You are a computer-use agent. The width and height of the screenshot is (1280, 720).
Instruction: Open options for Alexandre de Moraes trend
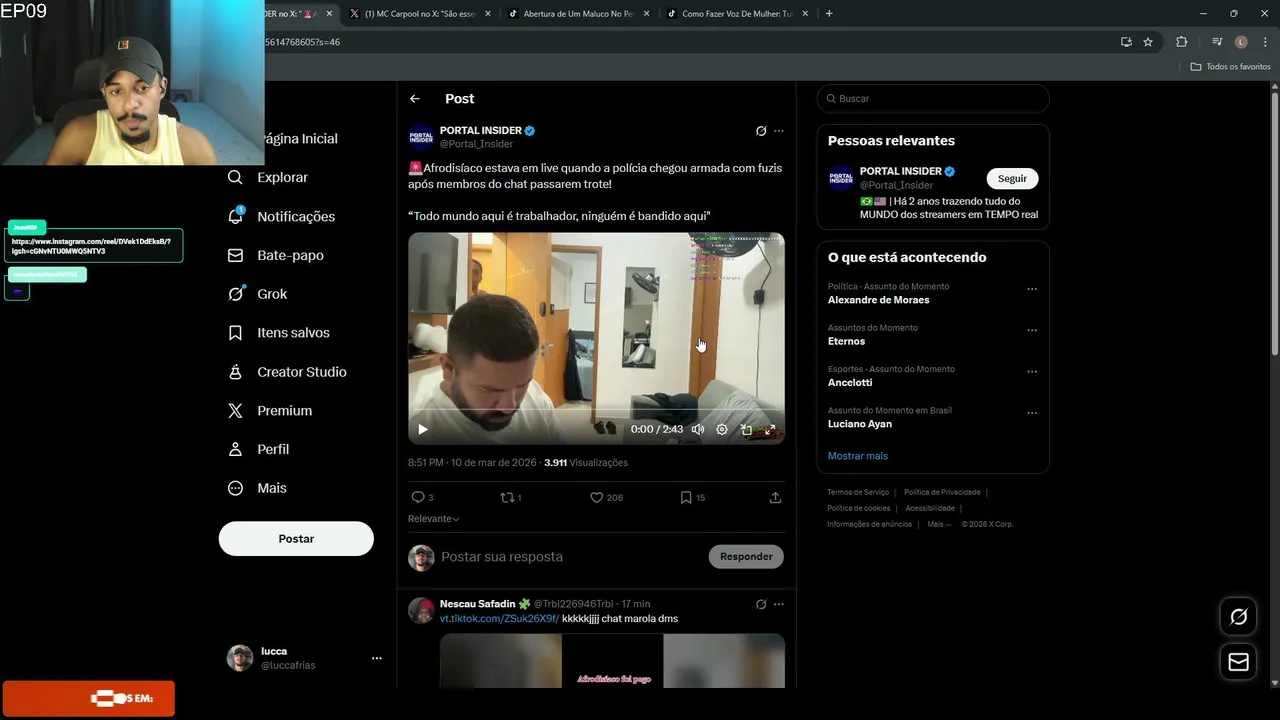[1032, 289]
